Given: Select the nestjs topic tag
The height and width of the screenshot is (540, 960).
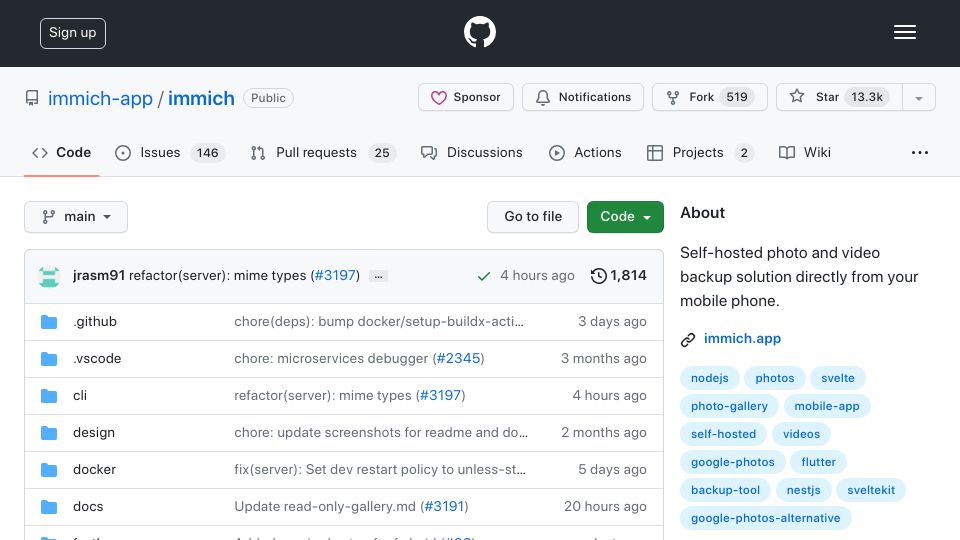Looking at the screenshot, I should (803, 490).
